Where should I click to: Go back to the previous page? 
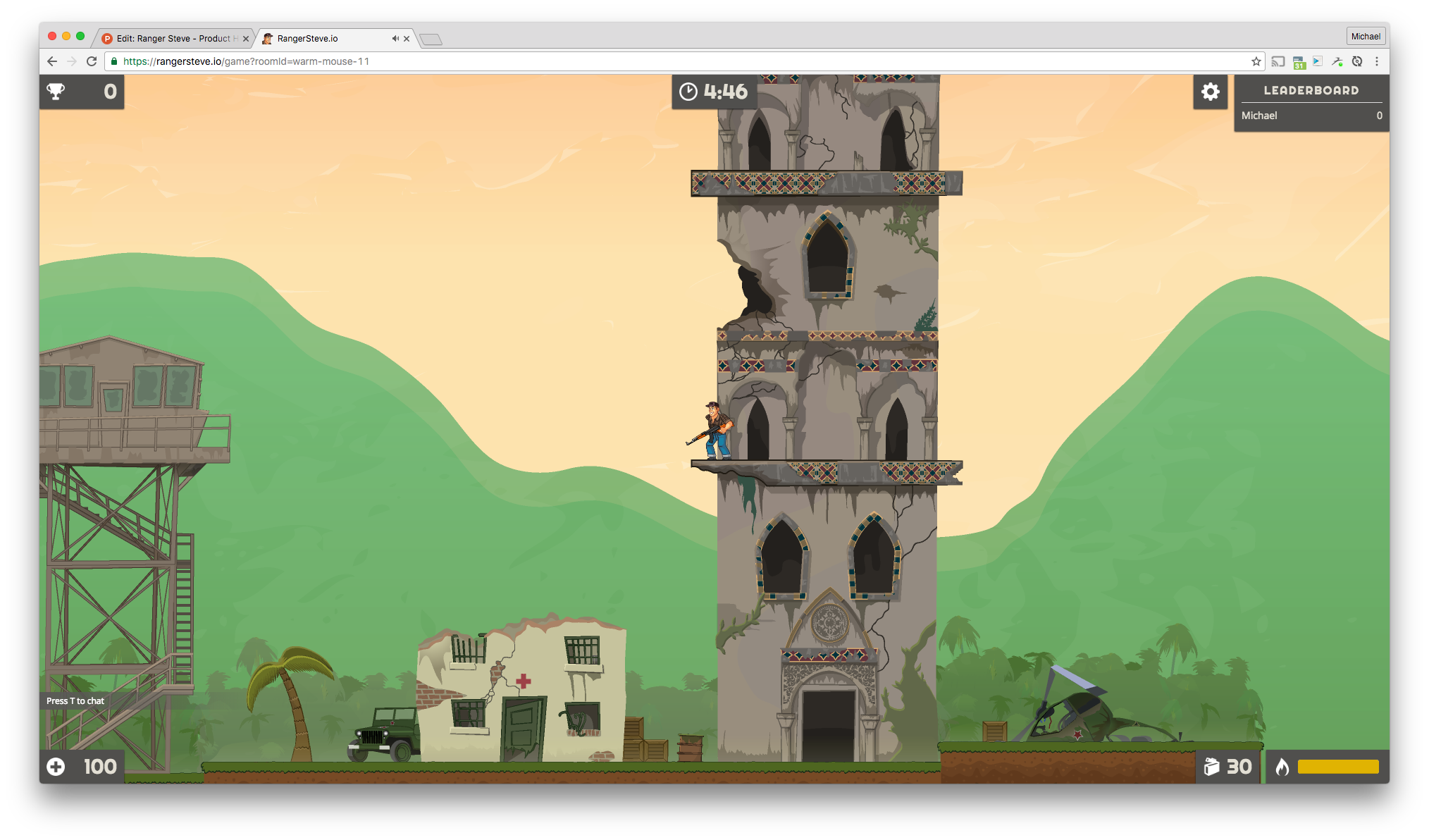point(52,61)
